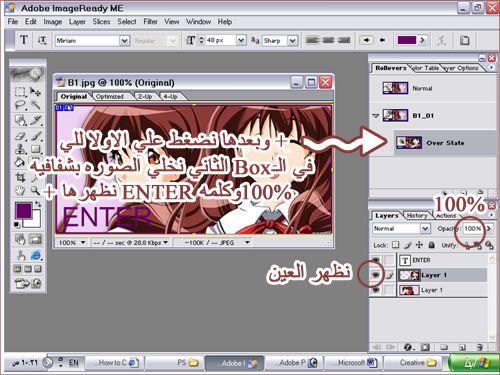This screenshot has width=500, height=375.
Task: Toggle eye icon of selected Layer 1
Action: point(376,275)
